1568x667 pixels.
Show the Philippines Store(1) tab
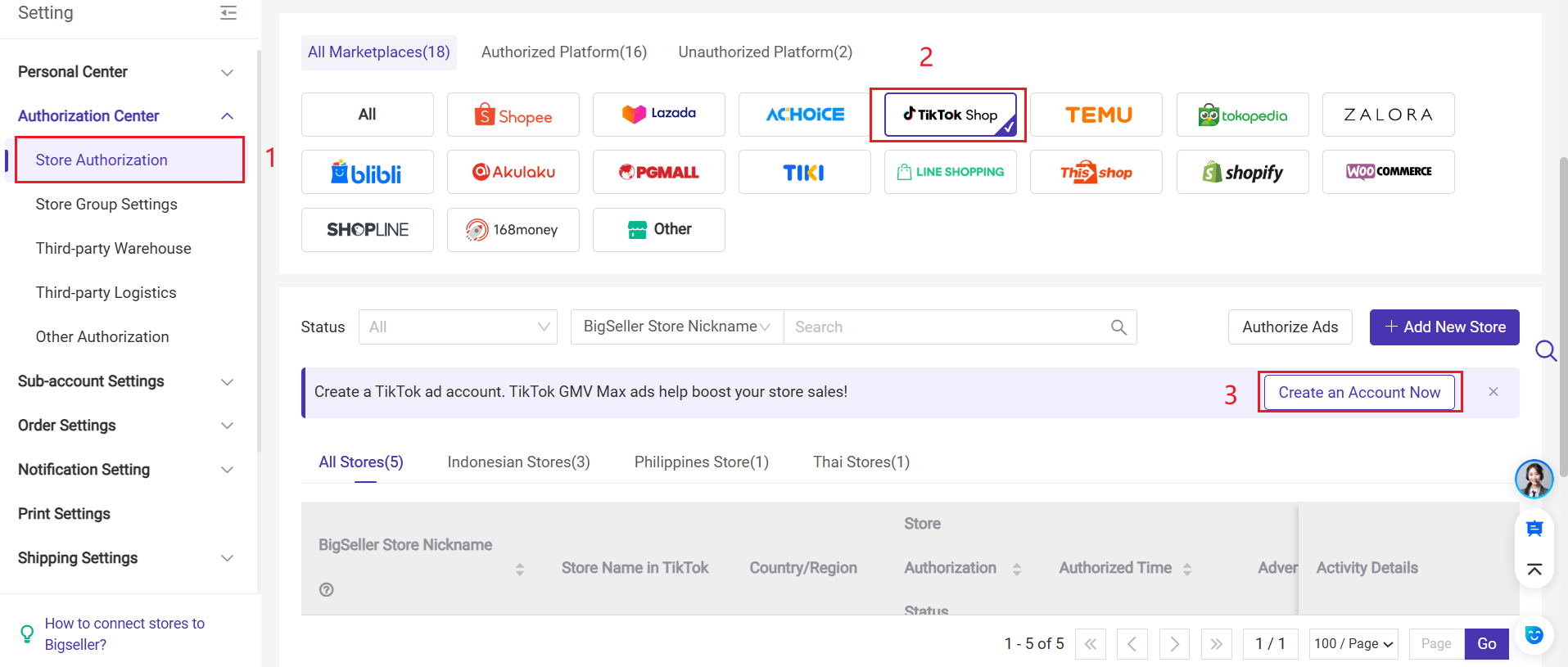[x=702, y=462]
